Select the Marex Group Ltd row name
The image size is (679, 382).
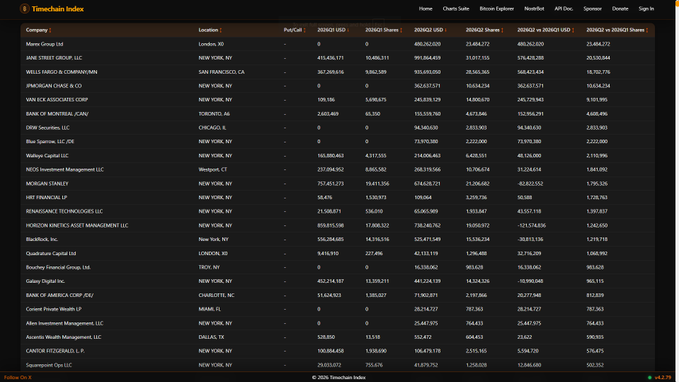[x=44, y=44]
